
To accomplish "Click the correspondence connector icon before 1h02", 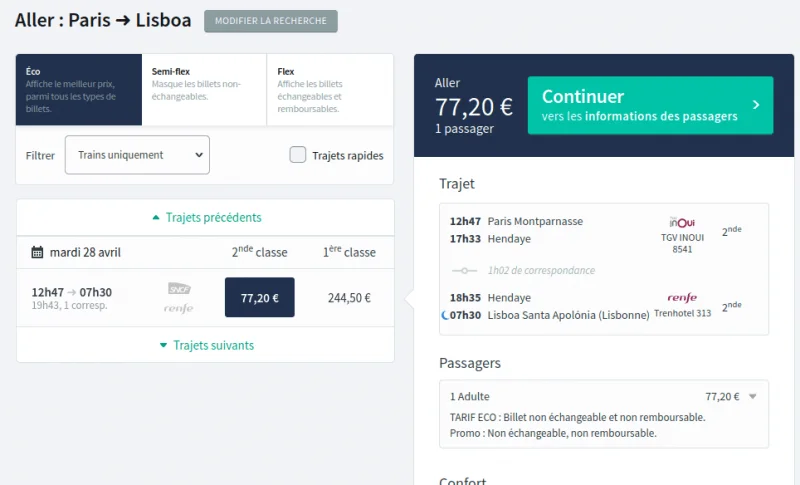I will click(464, 270).
